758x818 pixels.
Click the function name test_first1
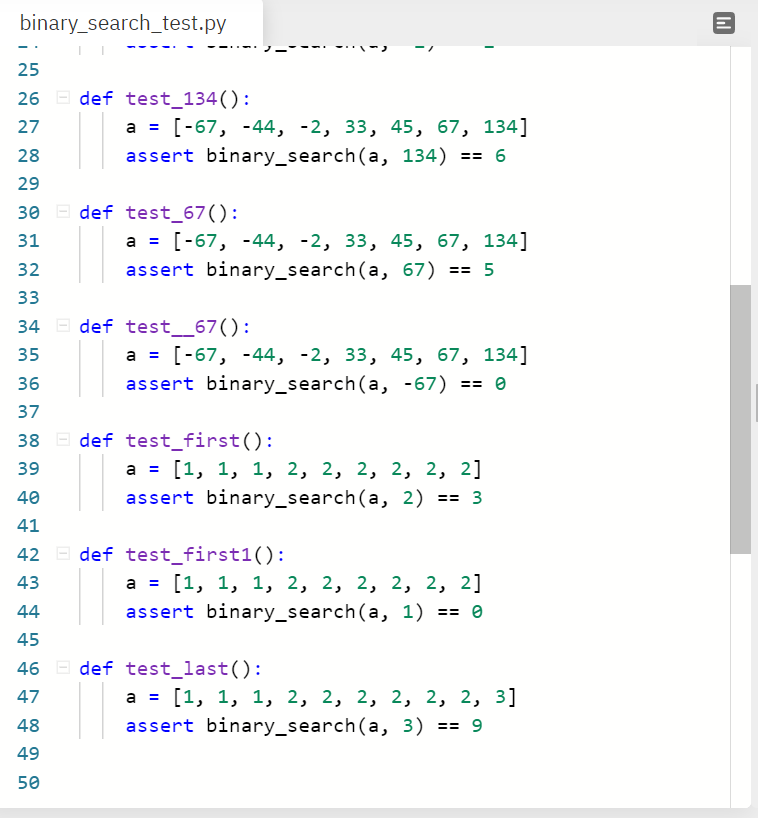tap(188, 555)
